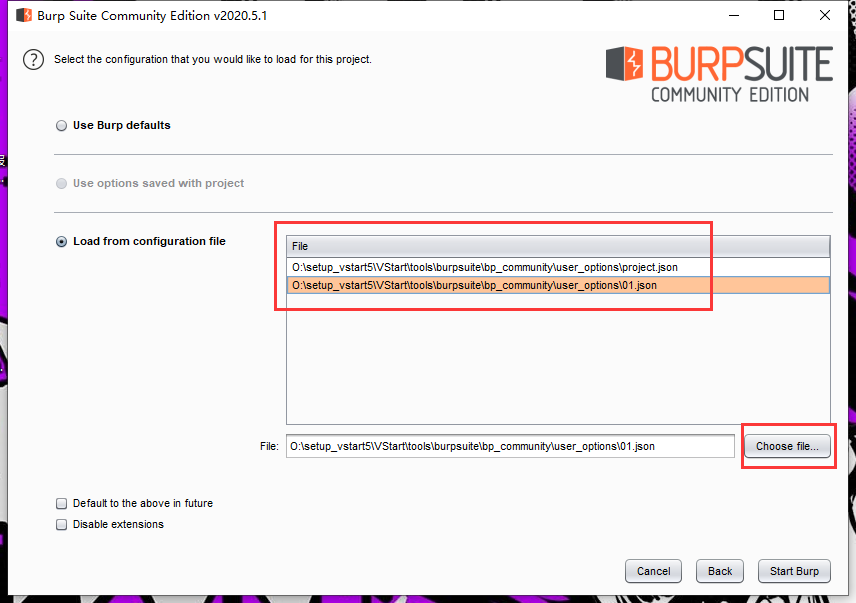
Task: Click the Burp Suite title bar icon
Action: [24, 15]
